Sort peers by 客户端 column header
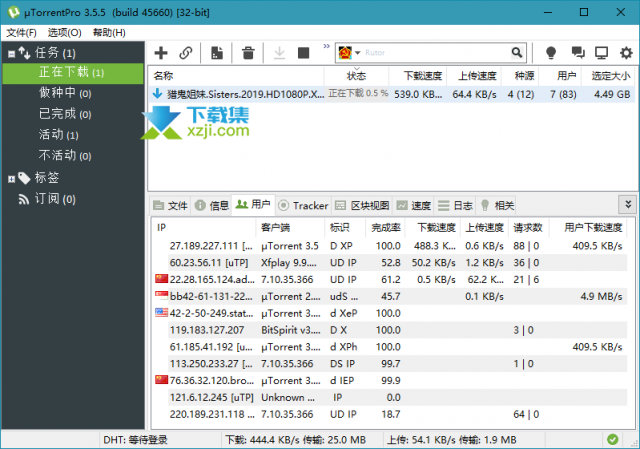 click(x=290, y=228)
